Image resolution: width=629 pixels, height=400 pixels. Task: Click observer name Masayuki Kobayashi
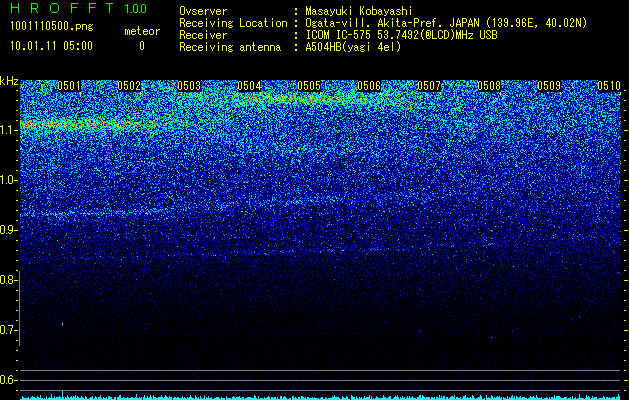pyautogui.click(x=359, y=11)
